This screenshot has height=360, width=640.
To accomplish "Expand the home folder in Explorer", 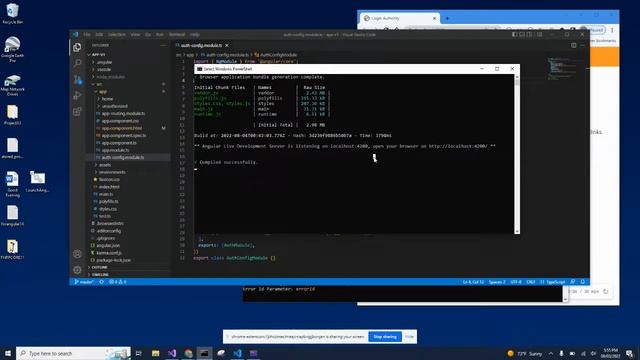I will [107, 99].
